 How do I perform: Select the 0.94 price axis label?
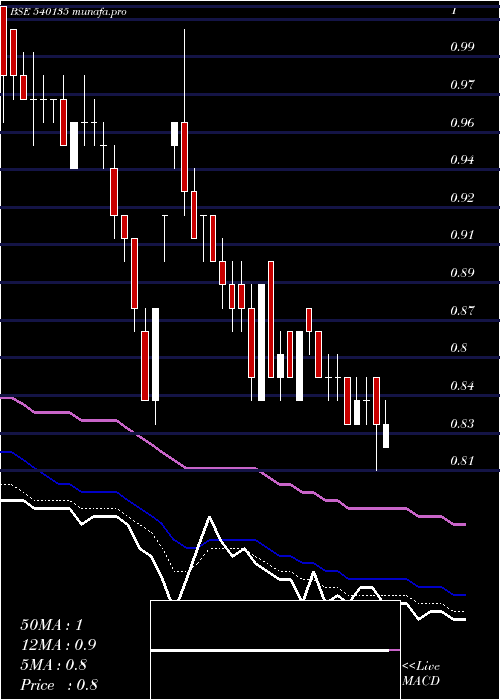pyautogui.click(x=462, y=159)
